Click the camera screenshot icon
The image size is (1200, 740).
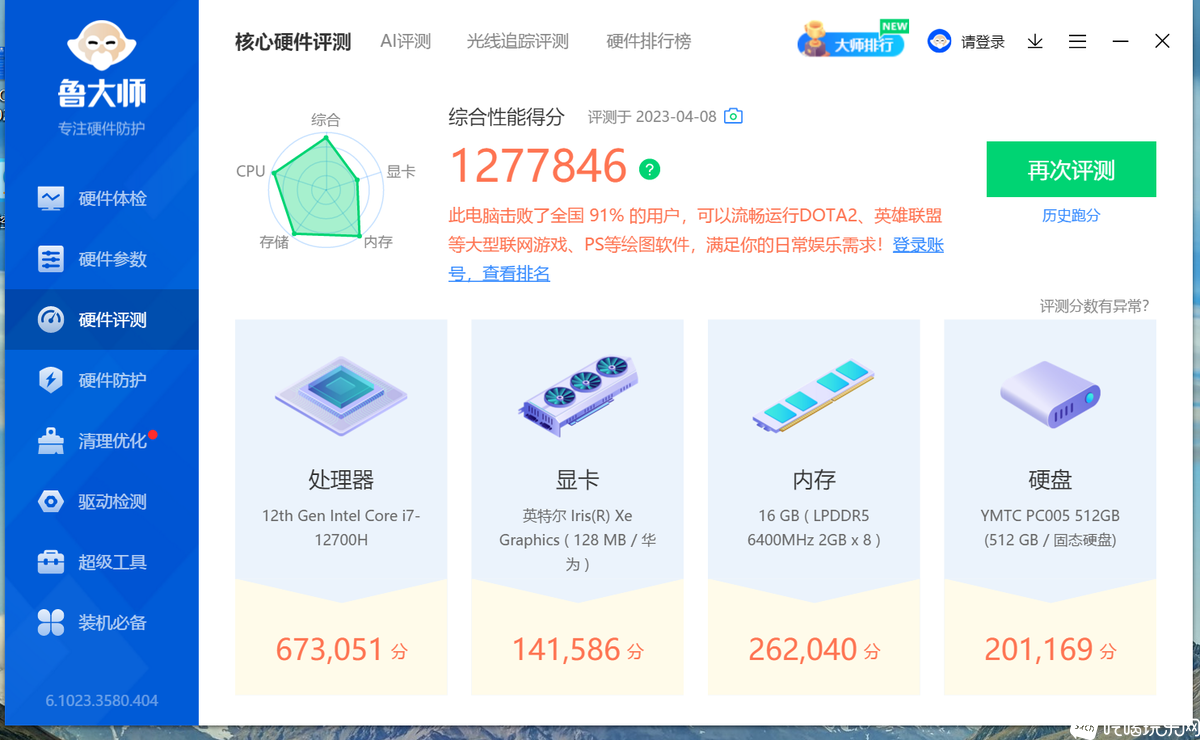pyautogui.click(x=733, y=116)
